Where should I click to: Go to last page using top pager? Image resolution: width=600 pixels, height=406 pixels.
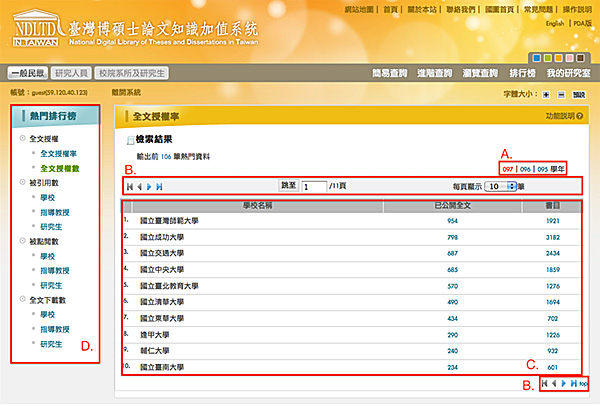pos(159,186)
